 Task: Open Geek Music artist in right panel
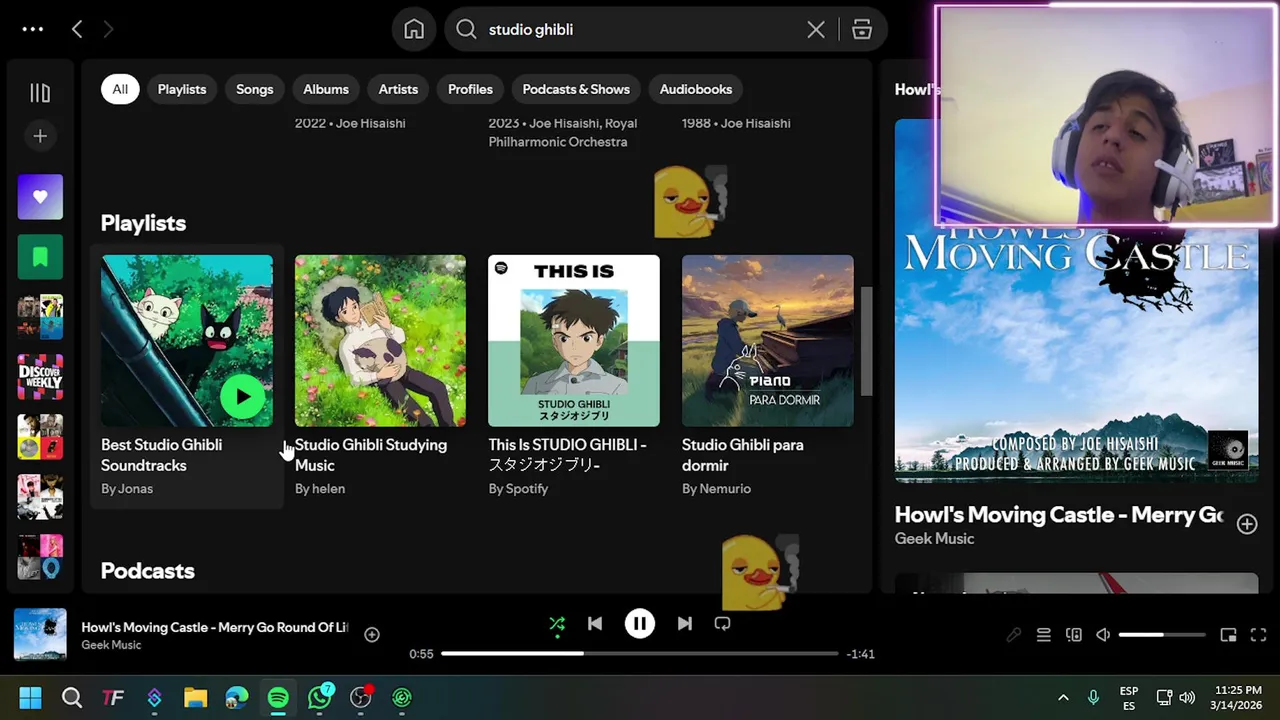click(x=934, y=539)
